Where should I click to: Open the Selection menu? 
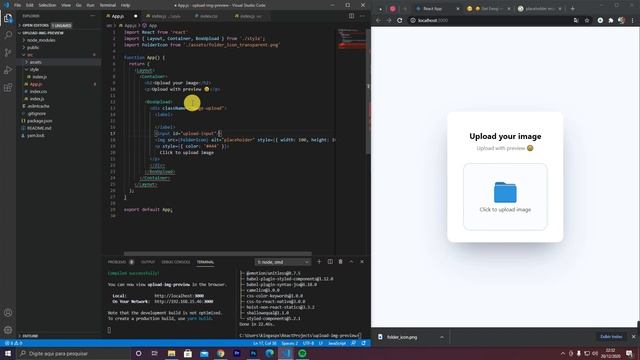[x=47, y=5]
